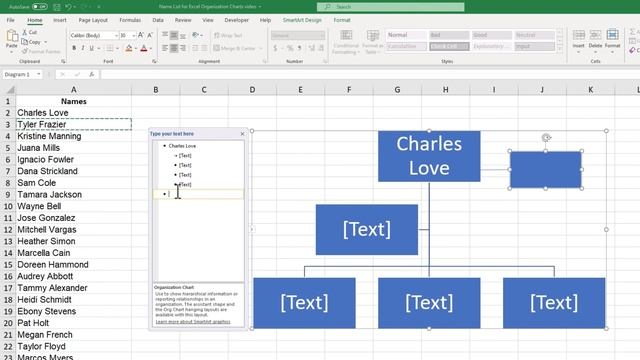Select the Neutral cell style
640x360 pixels.
coord(534,35)
